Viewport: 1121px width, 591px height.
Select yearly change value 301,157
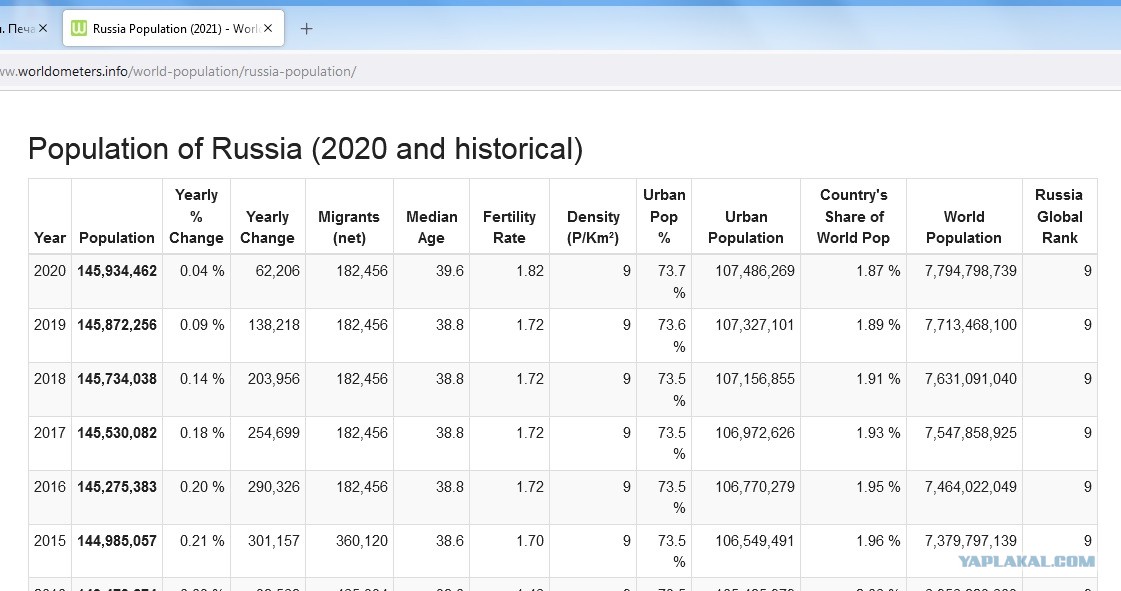coord(274,541)
